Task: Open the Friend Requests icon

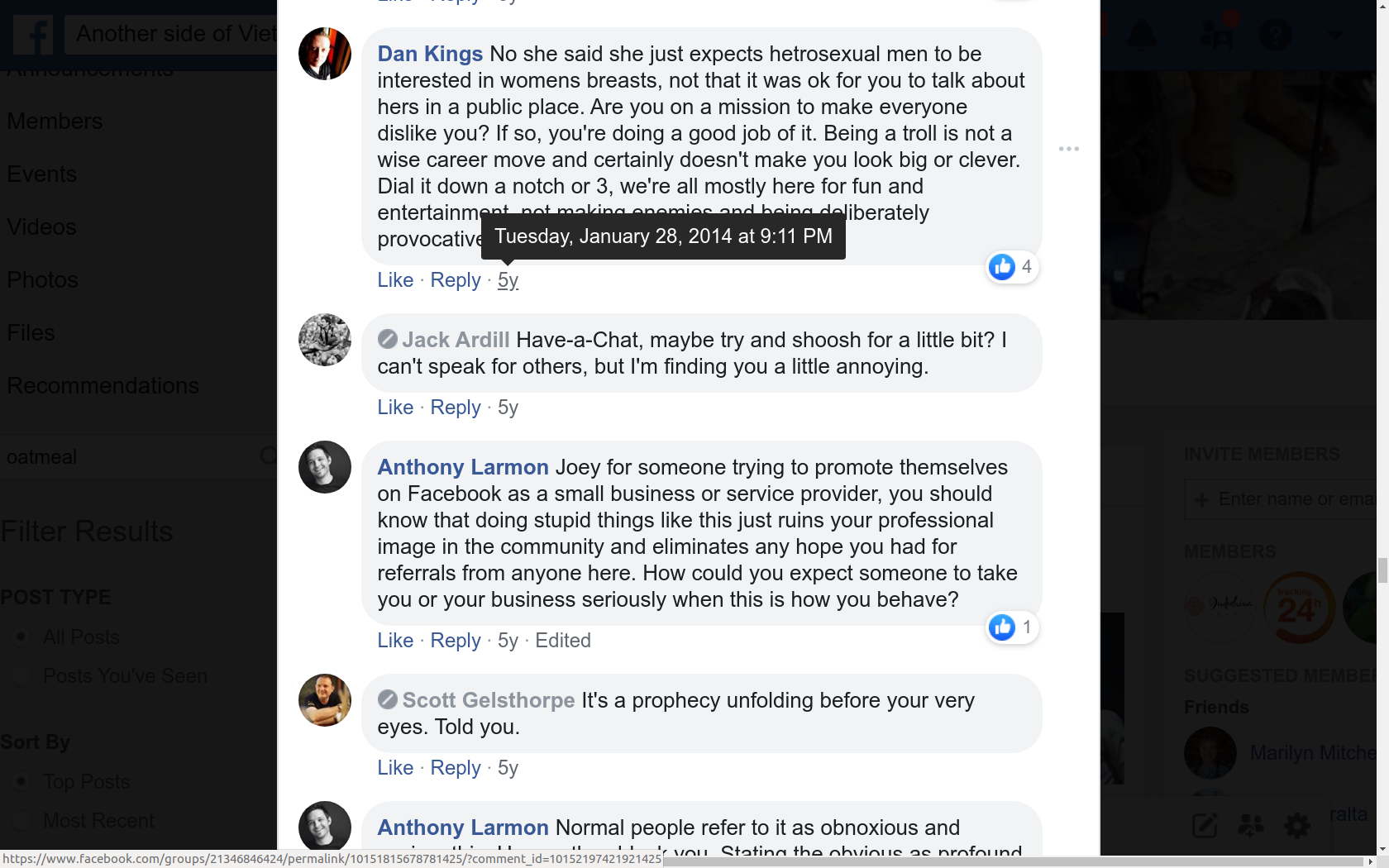Action: [x=1215, y=35]
